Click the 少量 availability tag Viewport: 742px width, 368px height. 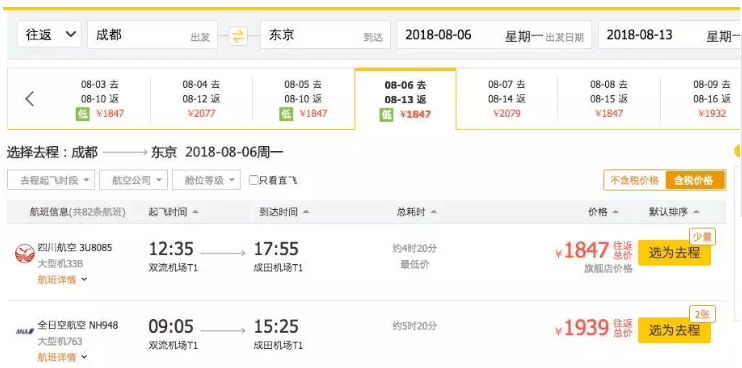pyautogui.click(x=702, y=237)
